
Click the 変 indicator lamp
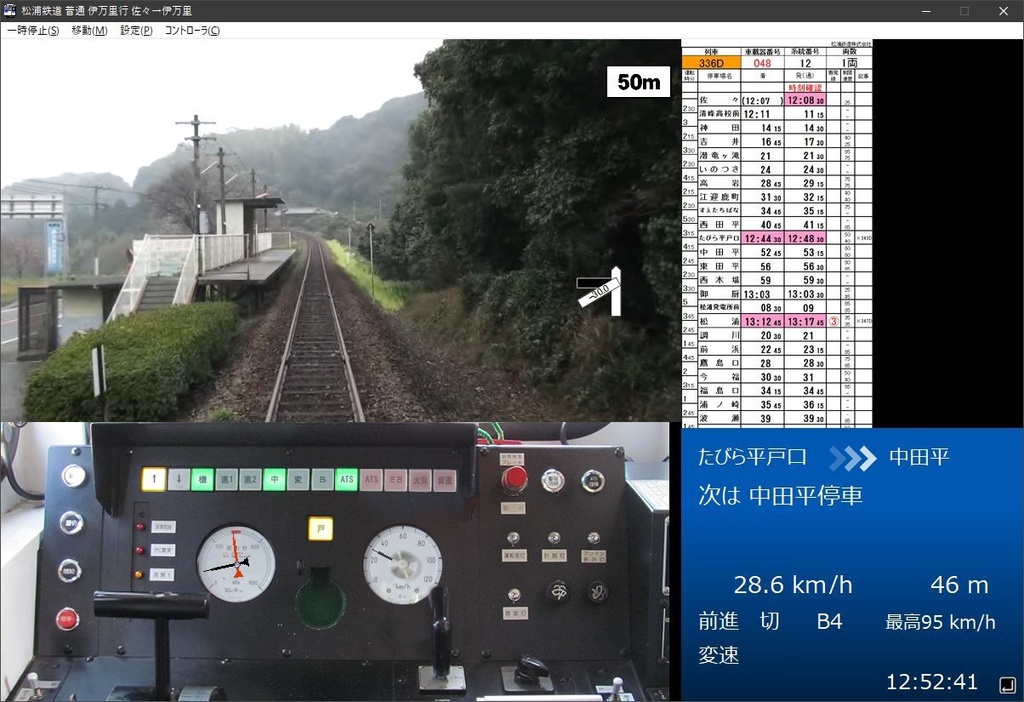coord(298,478)
